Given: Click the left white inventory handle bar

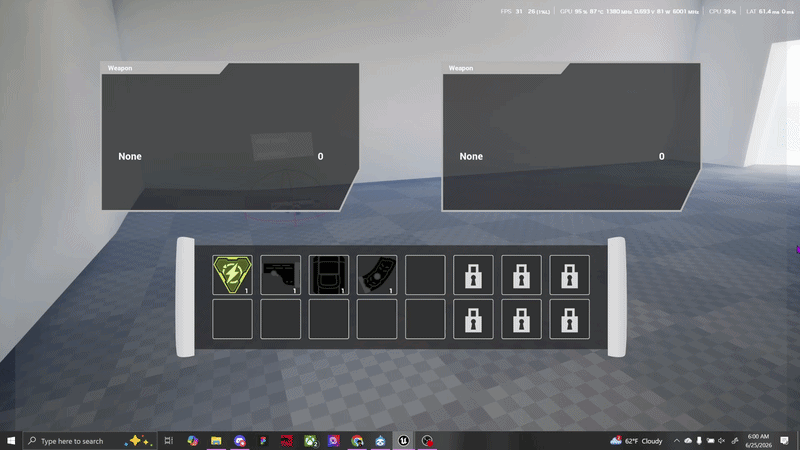Looking at the screenshot, I should [x=185, y=297].
